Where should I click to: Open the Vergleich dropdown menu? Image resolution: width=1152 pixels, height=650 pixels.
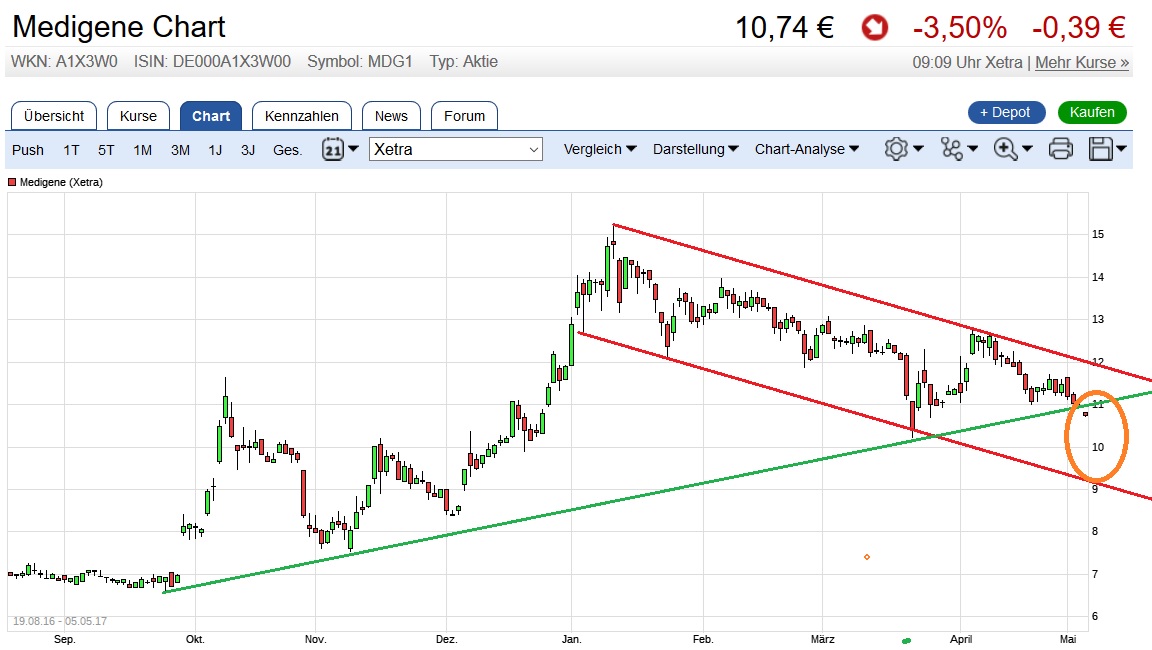pyautogui.click(x=600, y=149)
